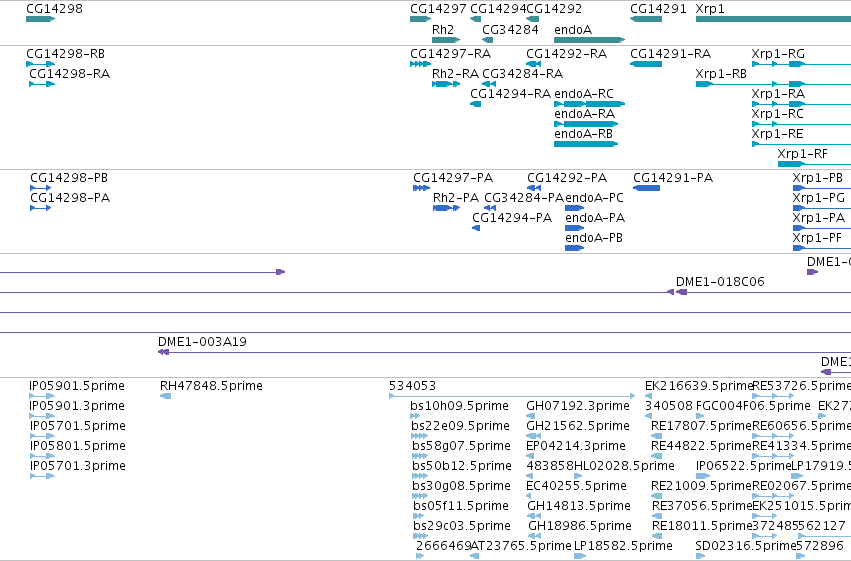Viewport: 851px width, 561px height.
Task: Select the Xrp1-RF transcript label
Action: [803, 154]
